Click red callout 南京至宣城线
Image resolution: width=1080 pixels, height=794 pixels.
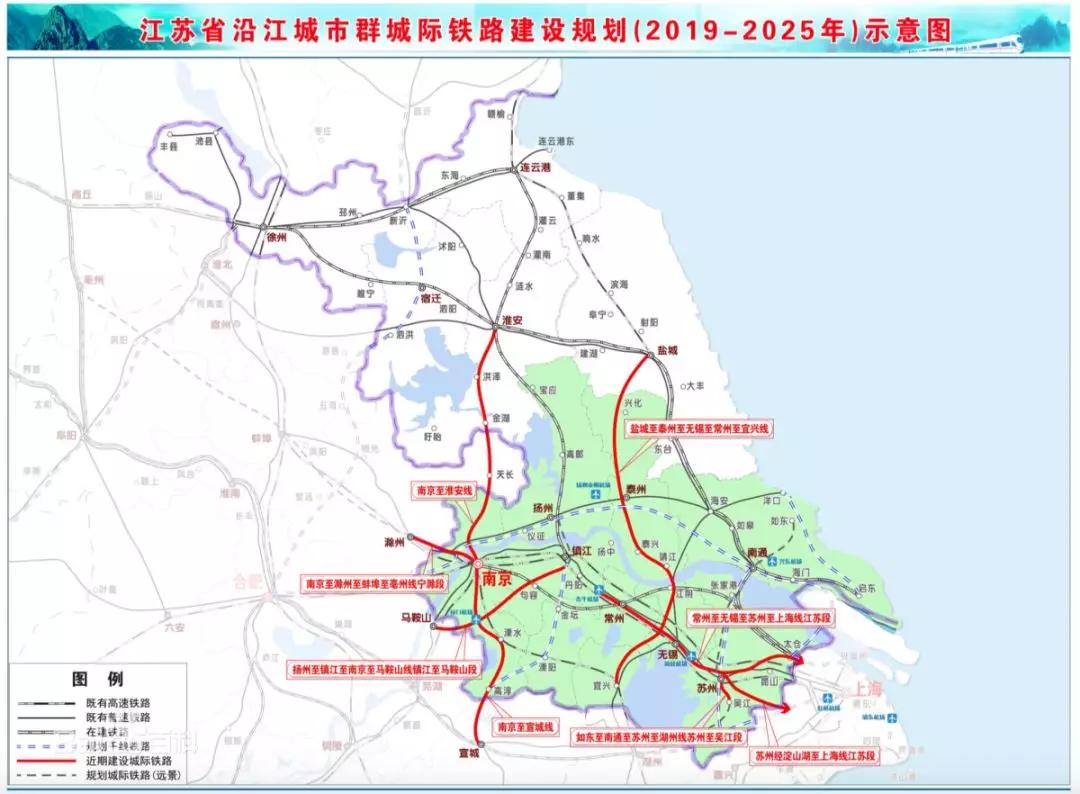pyautogui.click(x=526, y=727)
